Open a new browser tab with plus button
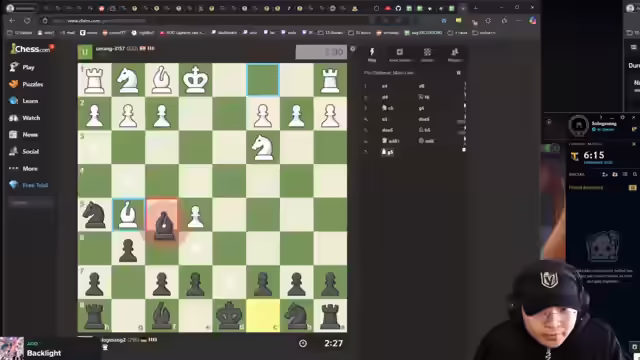 [x=476, y=8]
